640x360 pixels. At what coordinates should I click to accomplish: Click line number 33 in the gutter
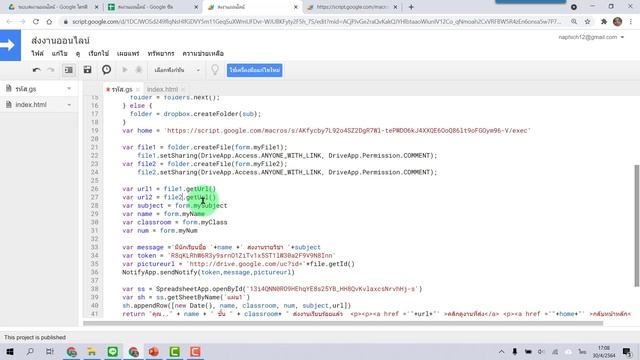(x=95, y=247)
